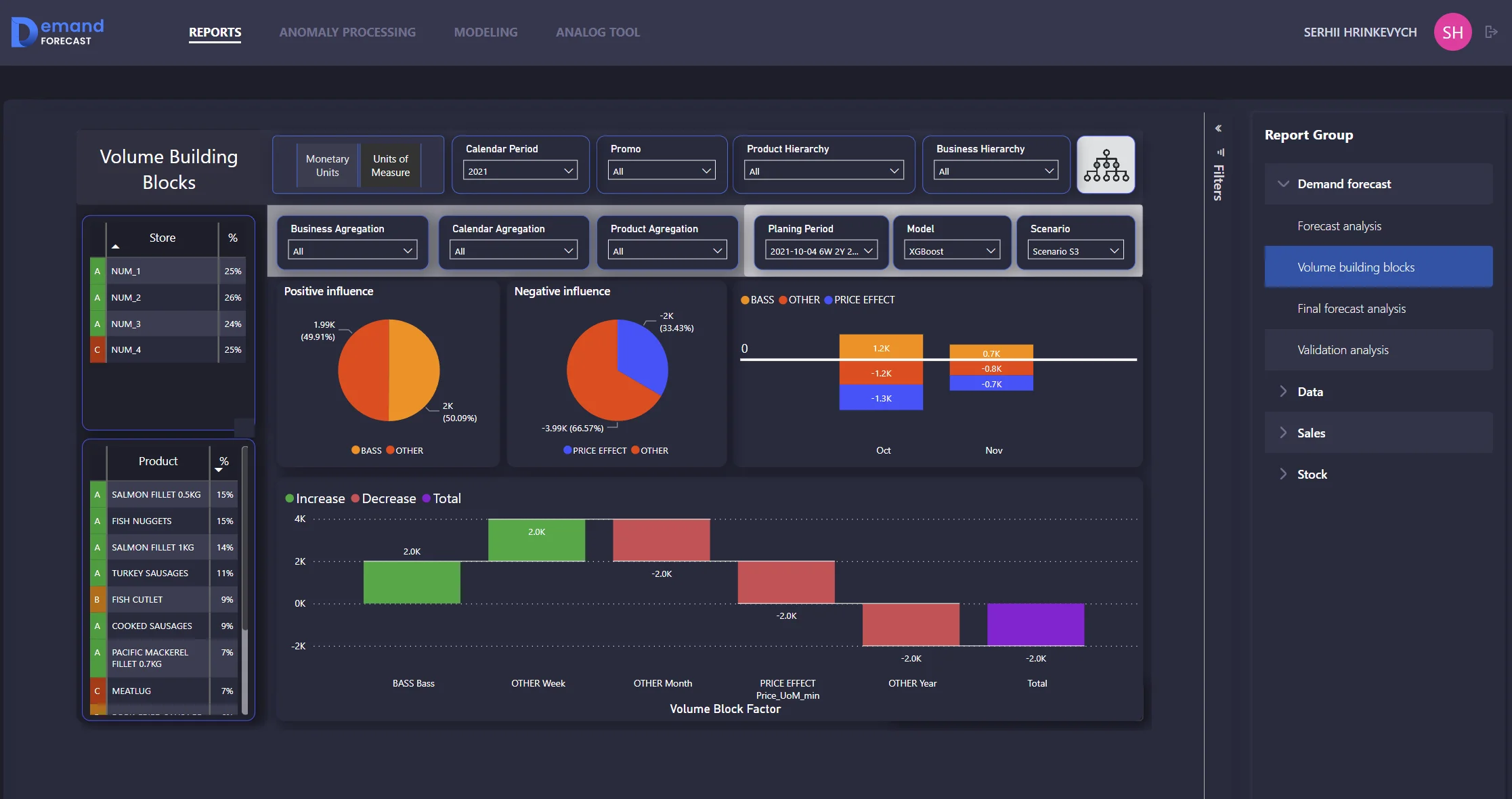Open Validation analysis report

click(x=1342, y=350)
